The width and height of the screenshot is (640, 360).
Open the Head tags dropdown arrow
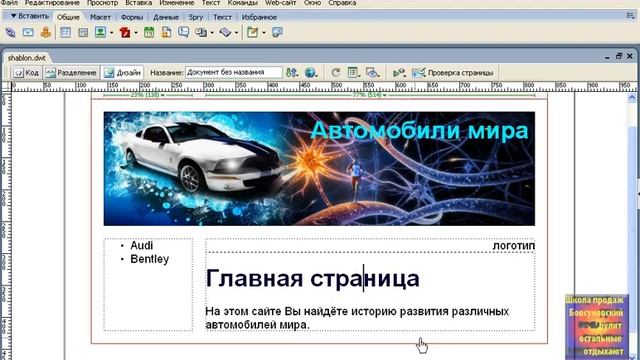212,33
